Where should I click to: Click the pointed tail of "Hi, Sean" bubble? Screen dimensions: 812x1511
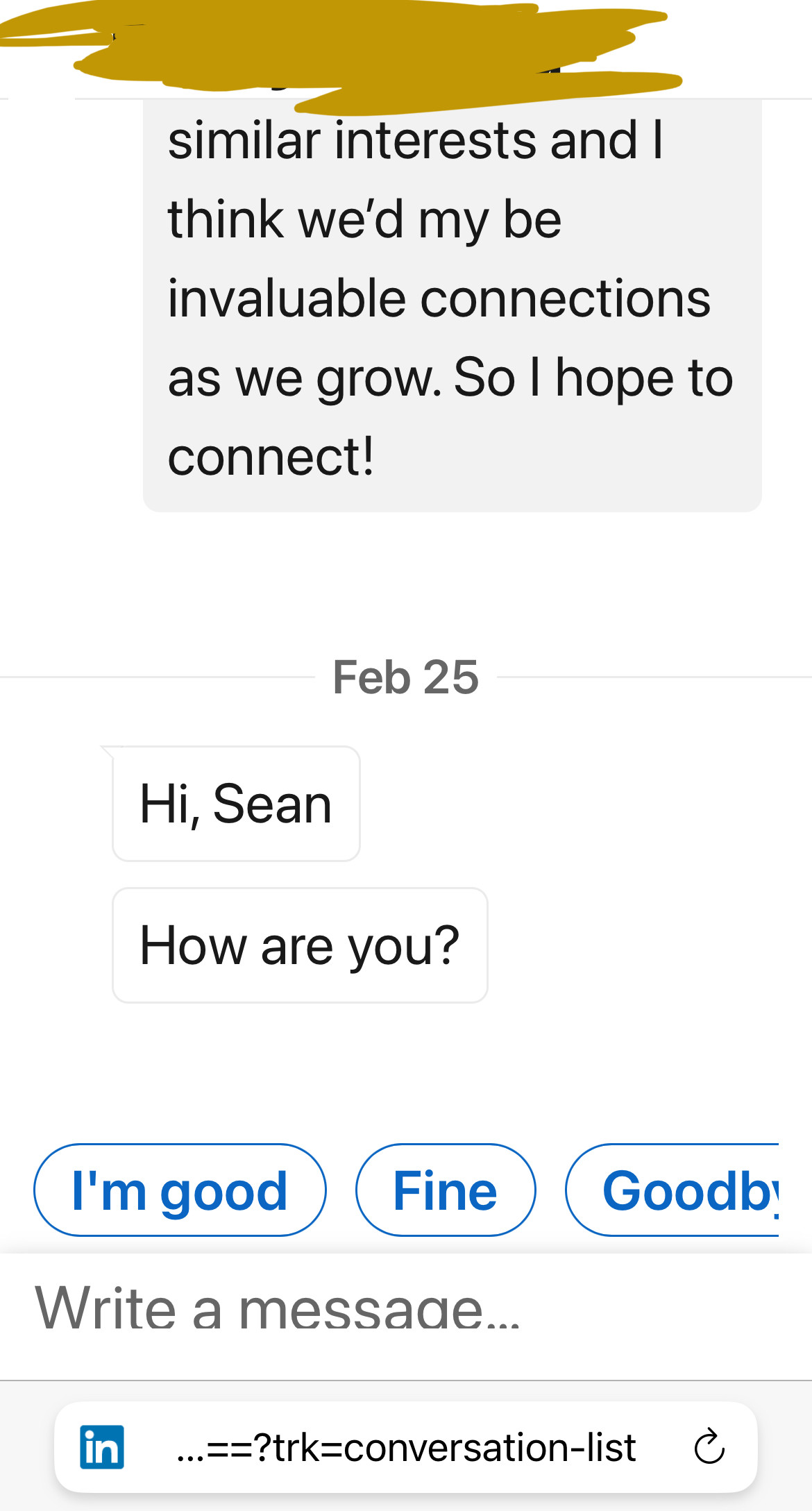[x=108, y=750]
